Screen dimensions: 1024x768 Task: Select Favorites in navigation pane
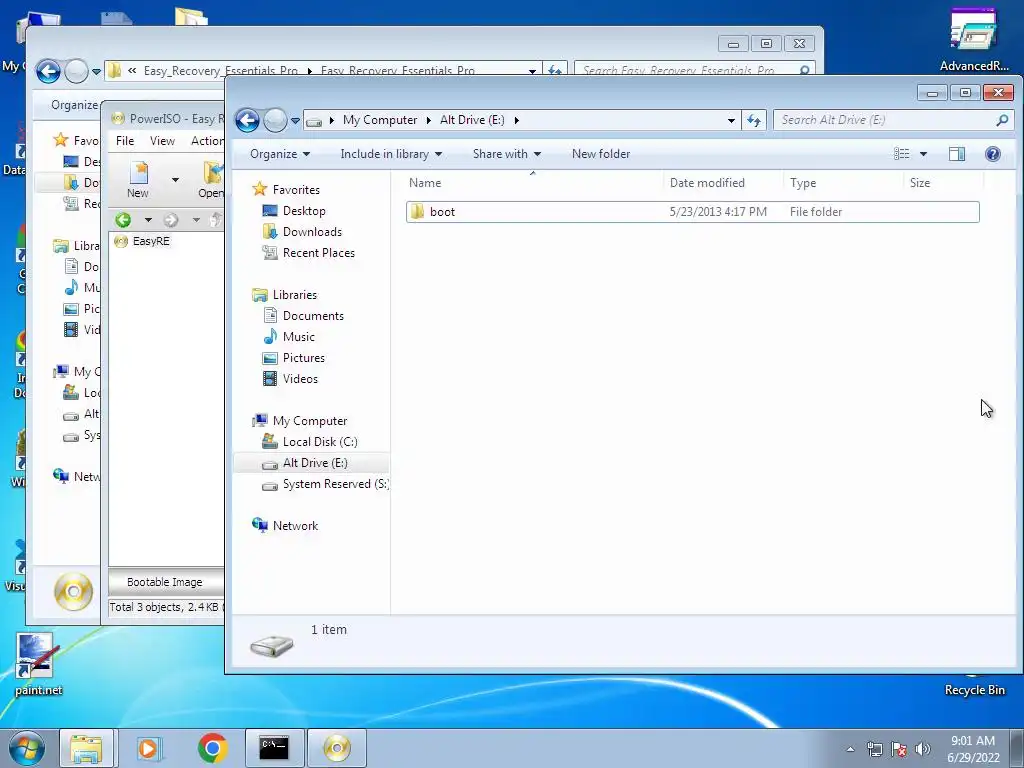pos(296,190)
